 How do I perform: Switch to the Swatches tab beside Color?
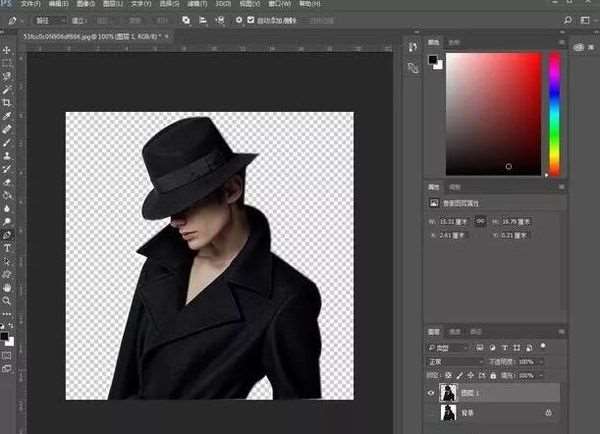tap(454, 42)
